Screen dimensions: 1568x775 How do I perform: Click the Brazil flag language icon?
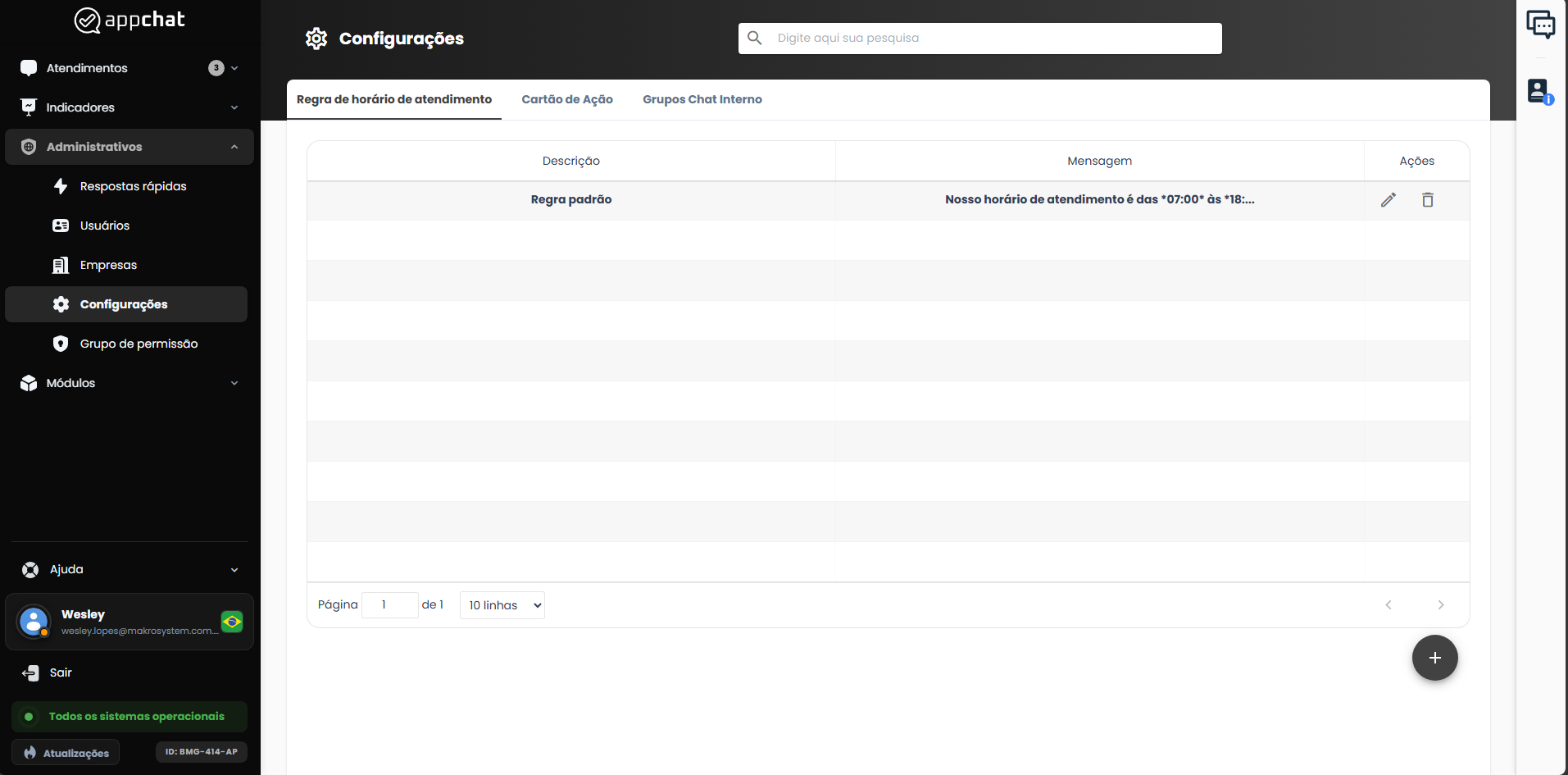pos(232,622)
